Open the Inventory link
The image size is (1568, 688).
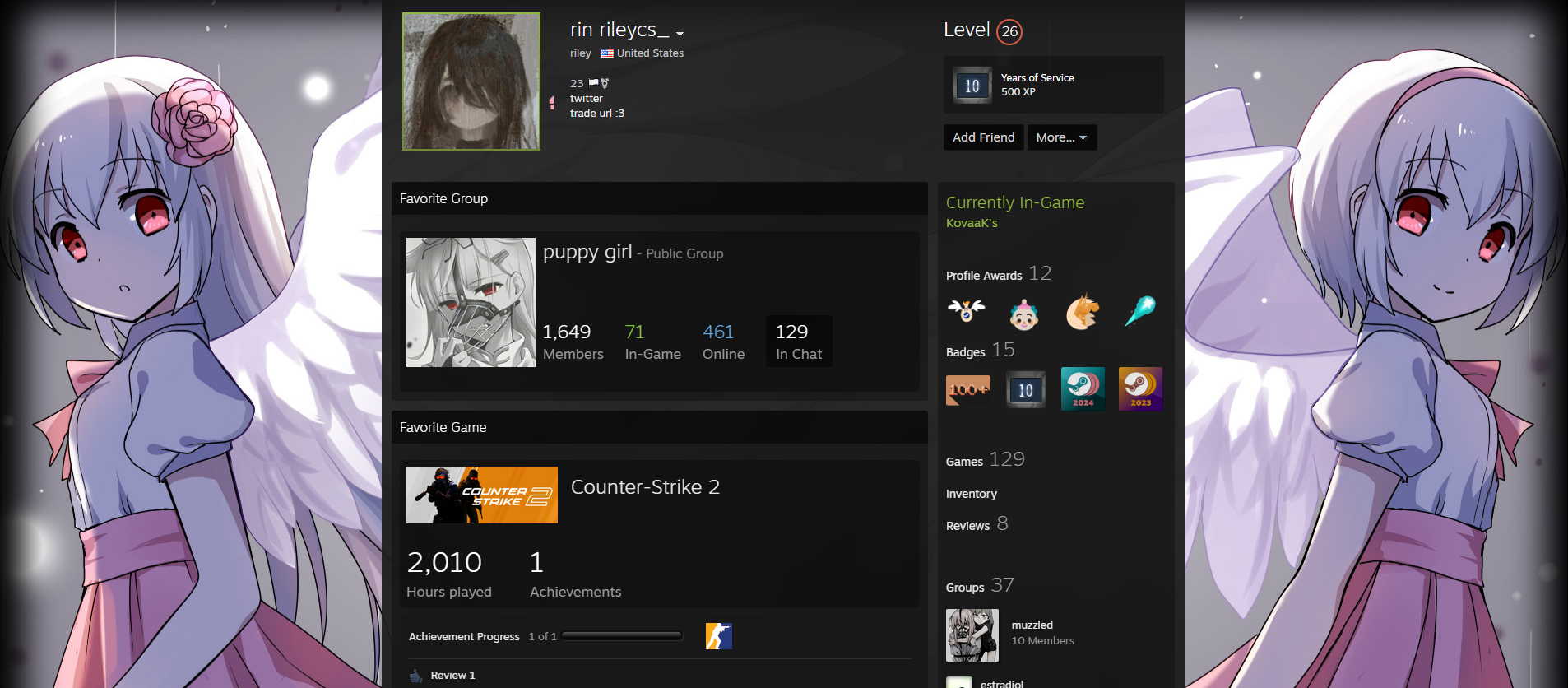point(971,494)
